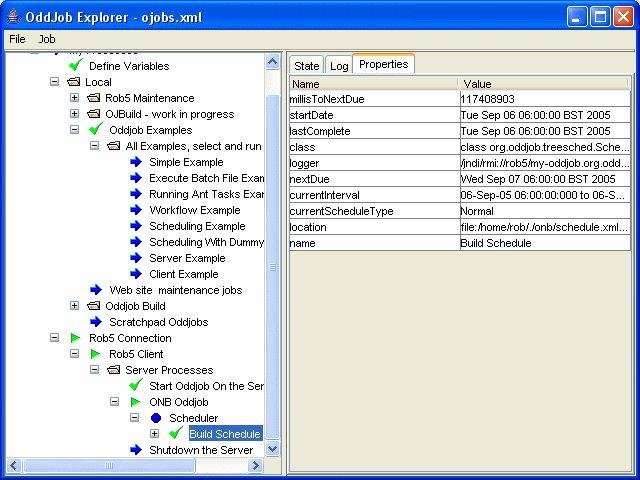
Task: Click the tree's scroll down arrow
Action: click(x=272, y=449)
